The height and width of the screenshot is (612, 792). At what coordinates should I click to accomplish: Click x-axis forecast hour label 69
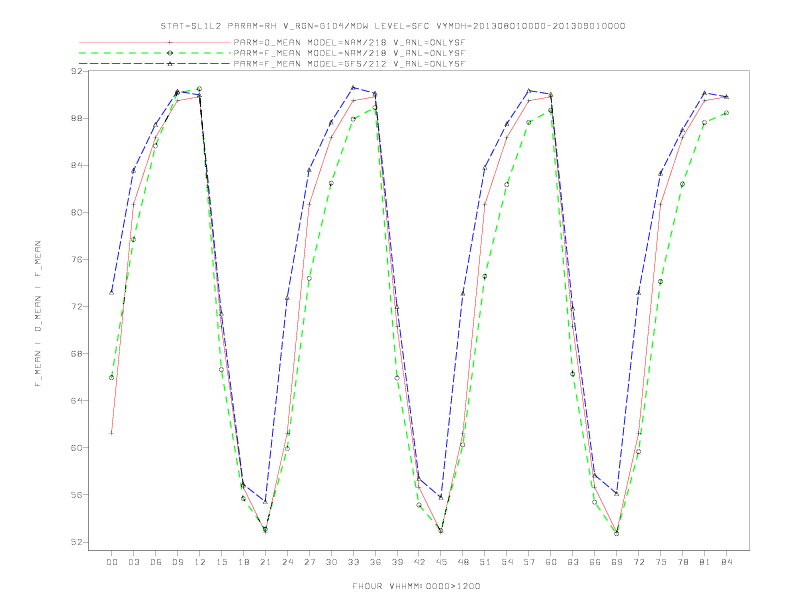coord(617,562)
